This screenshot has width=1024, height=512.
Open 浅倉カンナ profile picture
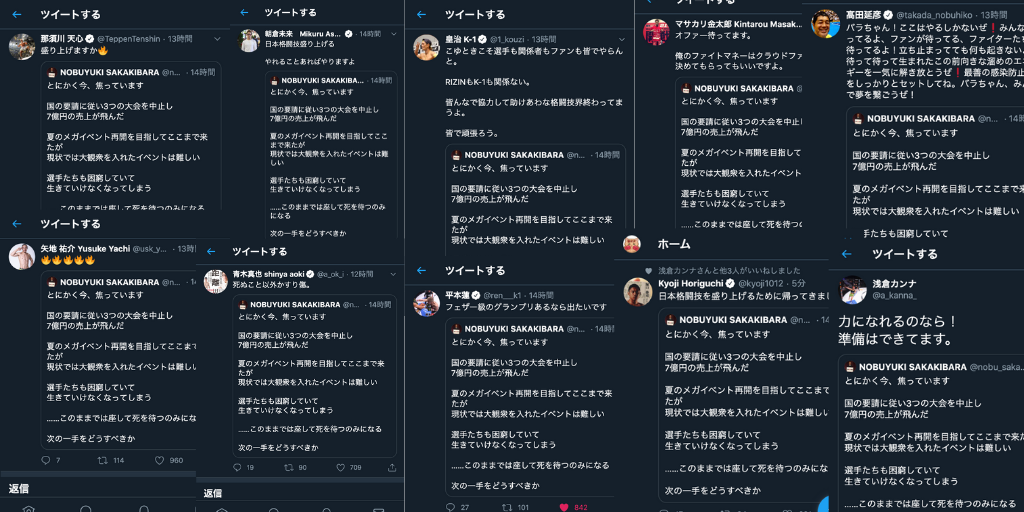click(852, 289)
